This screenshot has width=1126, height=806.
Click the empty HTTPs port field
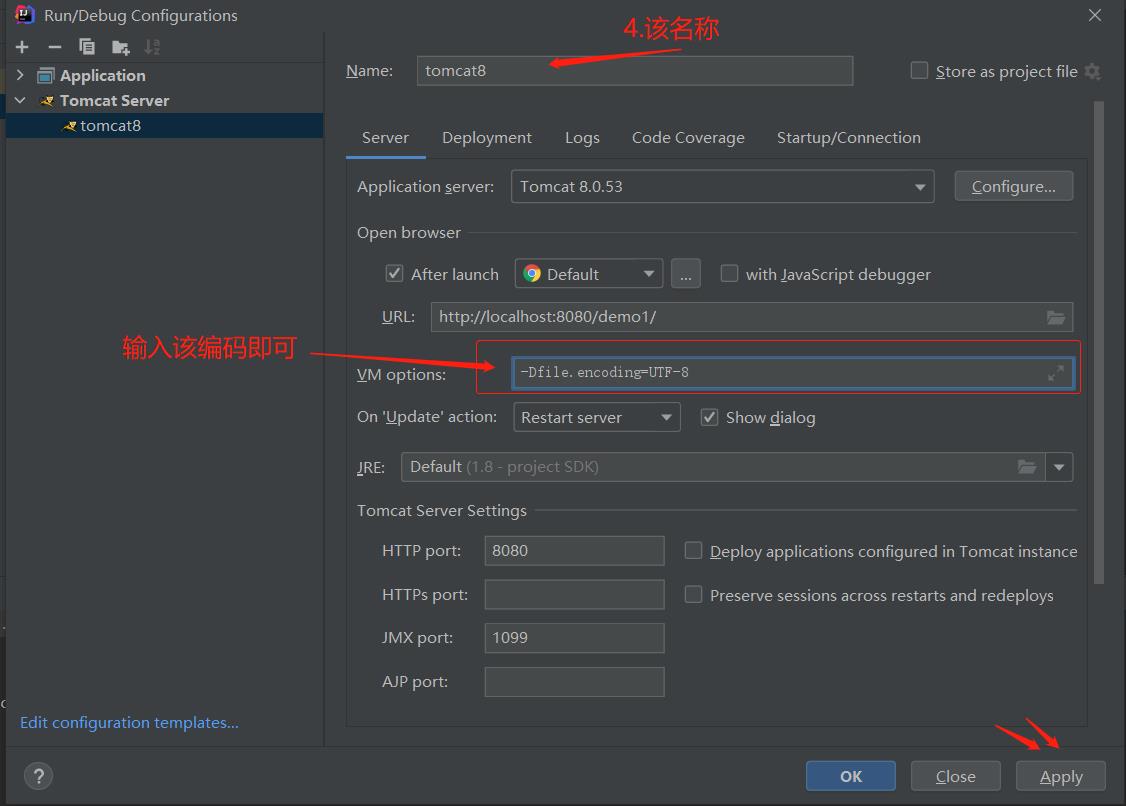point(574,595)
